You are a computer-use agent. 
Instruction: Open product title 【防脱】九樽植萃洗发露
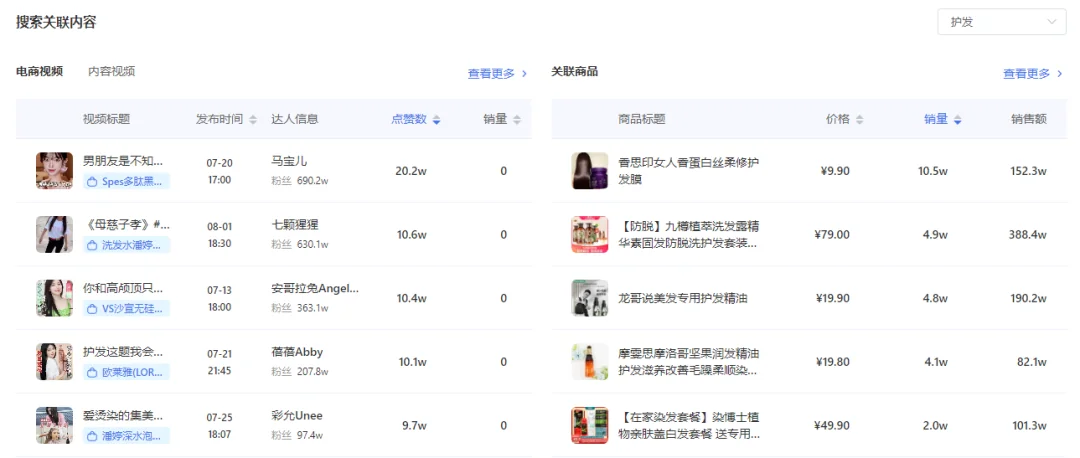tap(689, 234)
